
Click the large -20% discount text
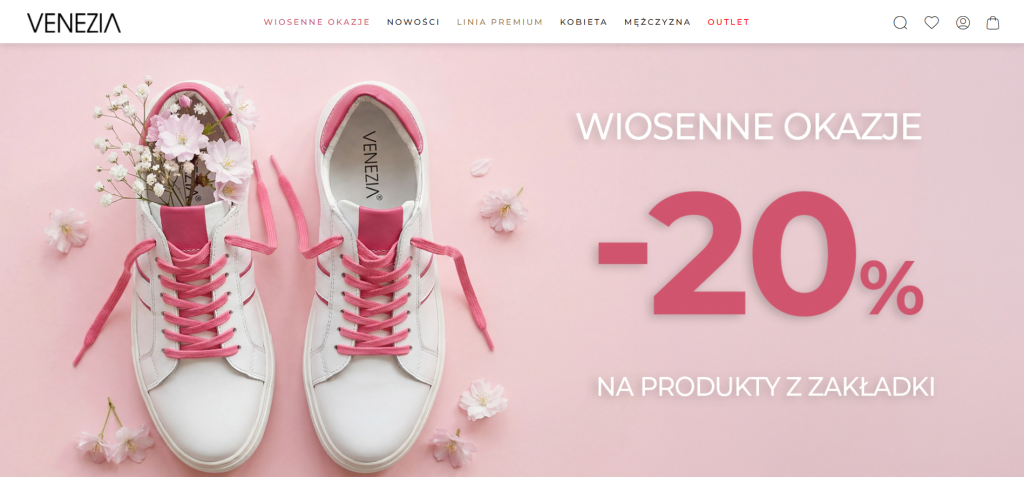pyautogui.click(x=760, y=255)
